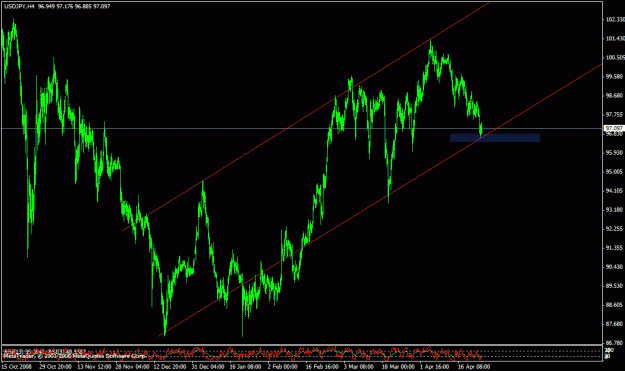Click the current price label 97.097
The width and height of the screenshot is (625, 371).
point(614,128)
